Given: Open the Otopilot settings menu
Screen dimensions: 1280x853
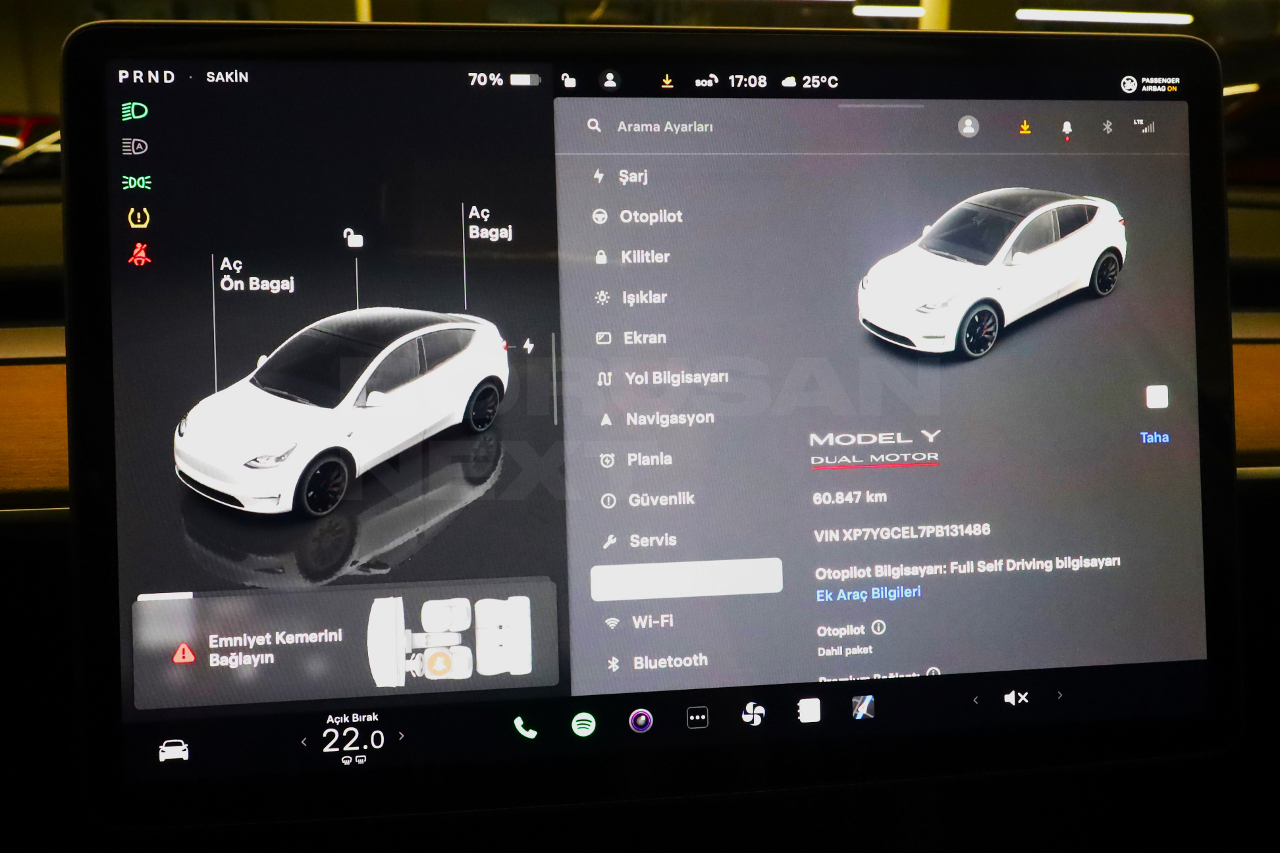Looking at the screenshot, I should pyautogui.click(x=637, y=216).
